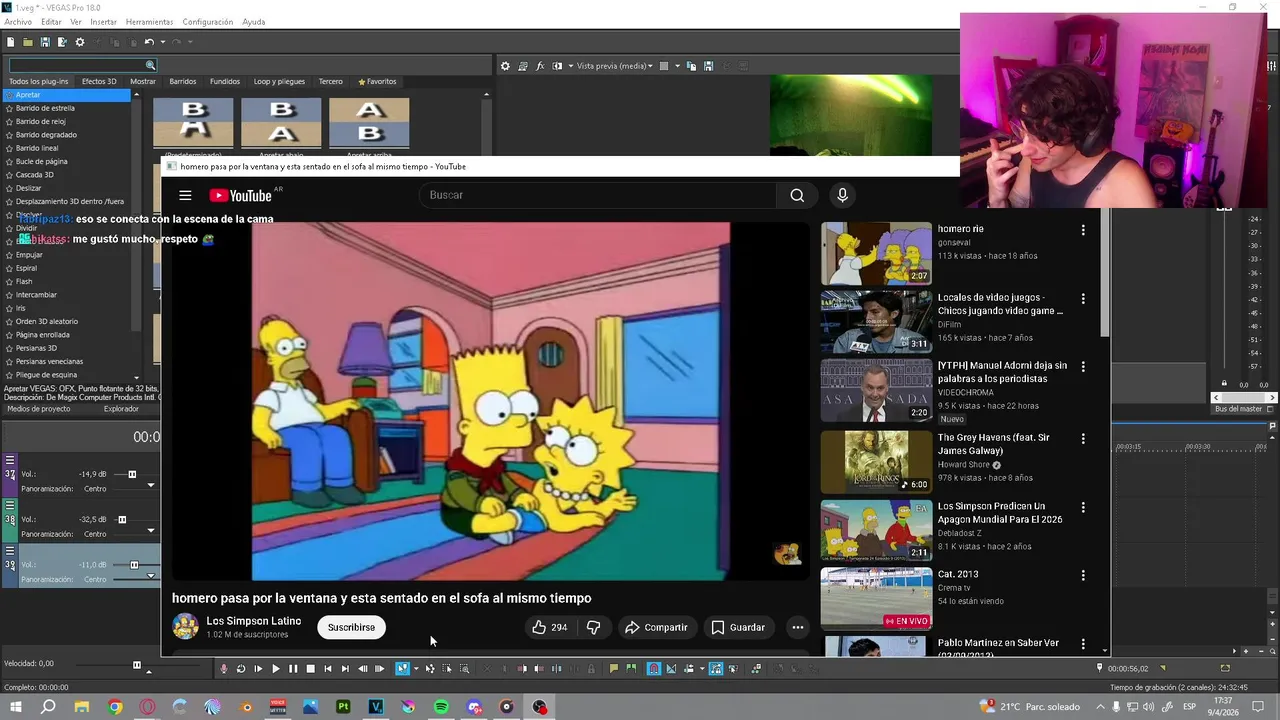Save the project with the floppy icon
Viewport: 1280px width, 720px height.
point(45,42)
